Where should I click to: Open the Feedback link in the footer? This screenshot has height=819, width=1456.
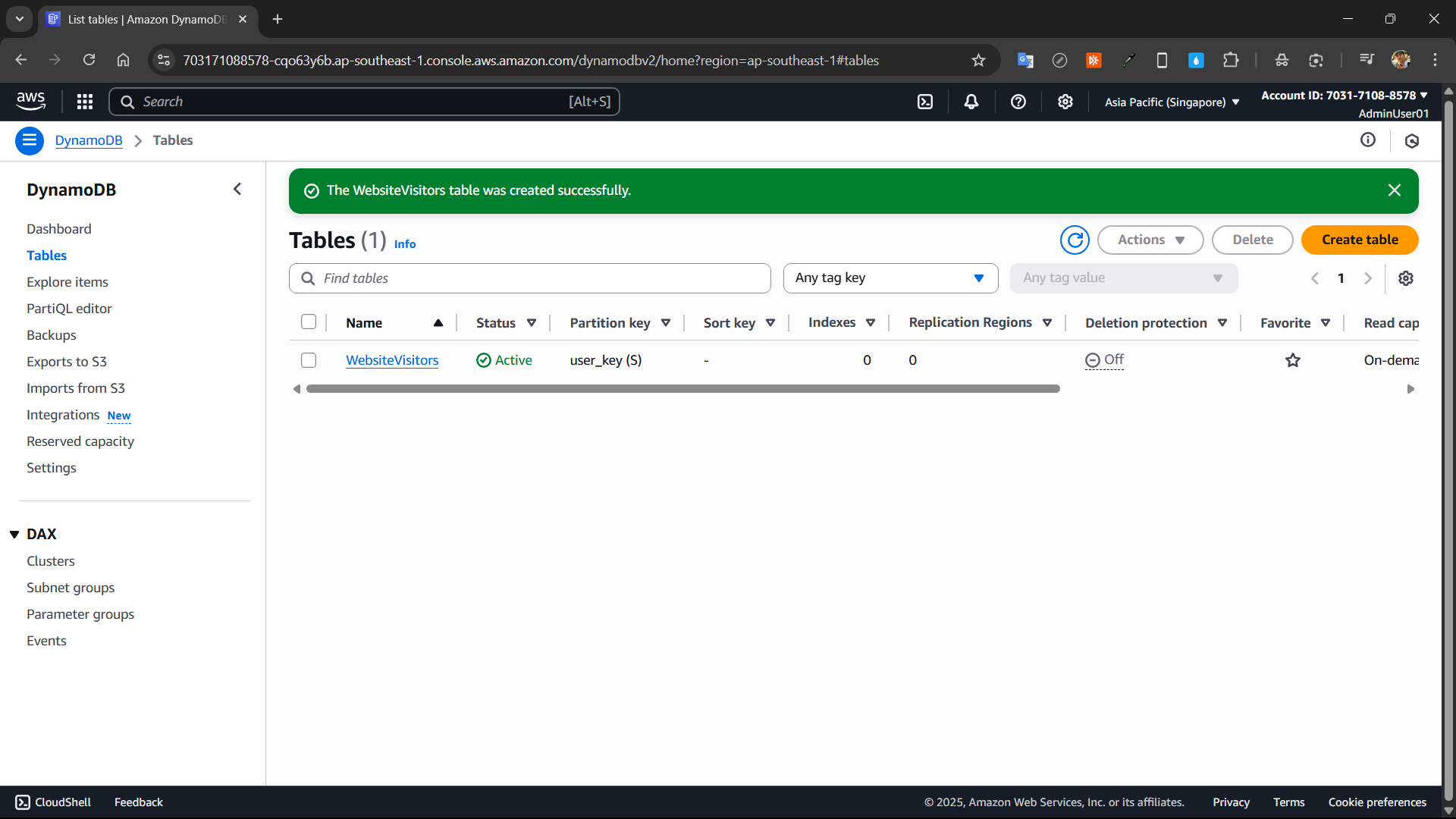click(x=139, y=802)
